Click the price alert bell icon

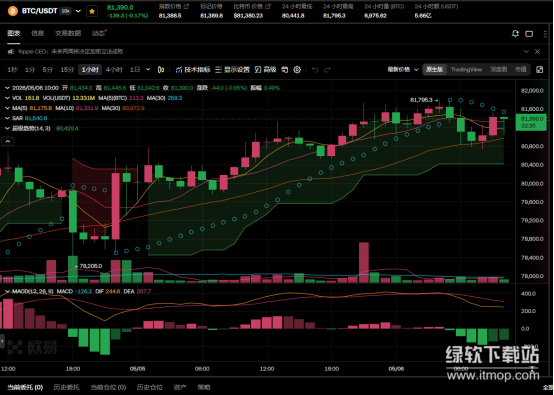coord(515,34)
